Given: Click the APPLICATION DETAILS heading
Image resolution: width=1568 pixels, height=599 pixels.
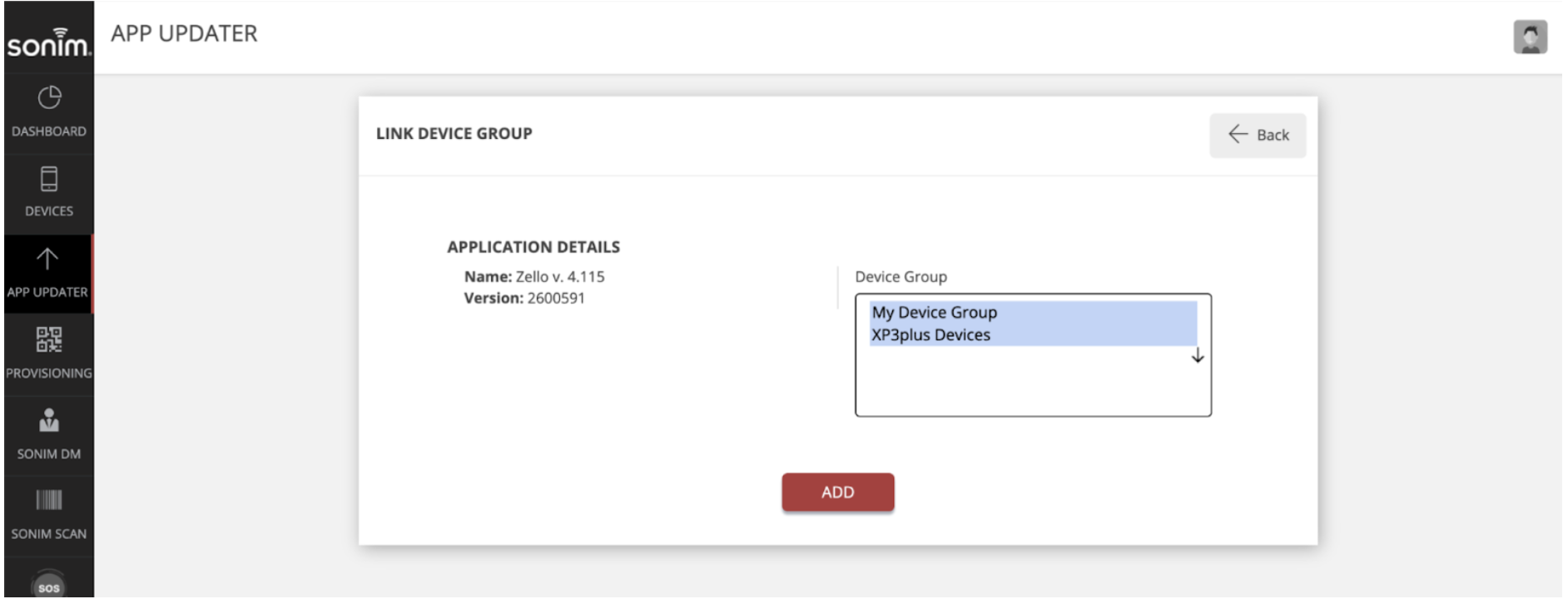Looking at the screenshot, I should pyautogui.click(x=533, y=247).
